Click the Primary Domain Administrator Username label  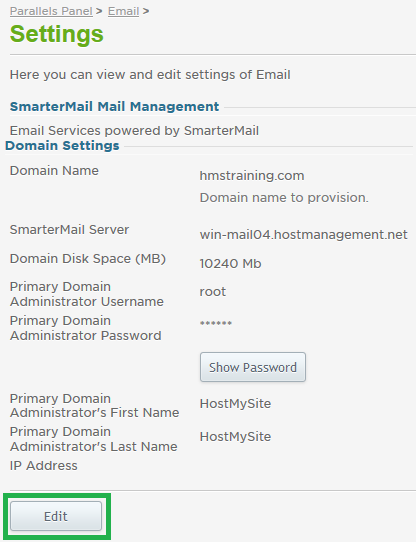(x=87, y=294)
